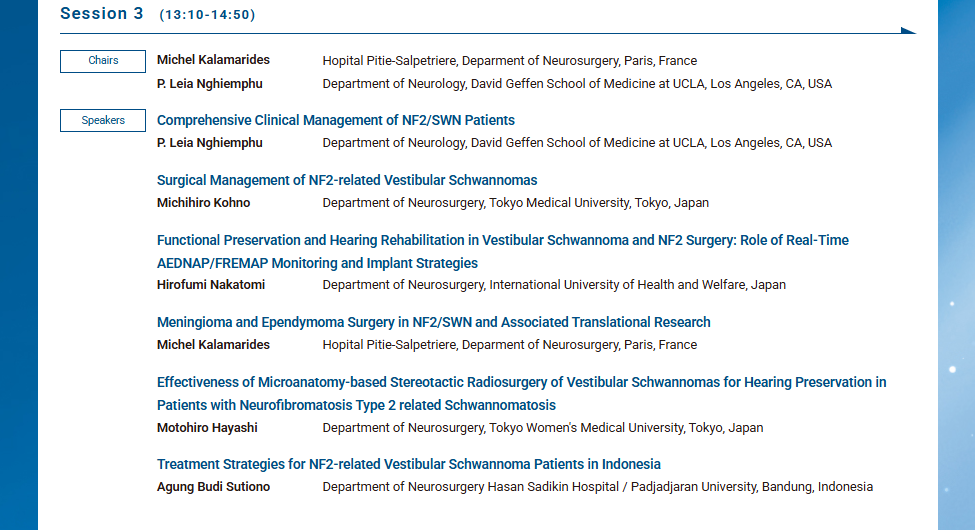The width and height of the screenshot is (975, 530).
Task: Click speaker name Hirofumi Nakatomi
Action: 209,285
